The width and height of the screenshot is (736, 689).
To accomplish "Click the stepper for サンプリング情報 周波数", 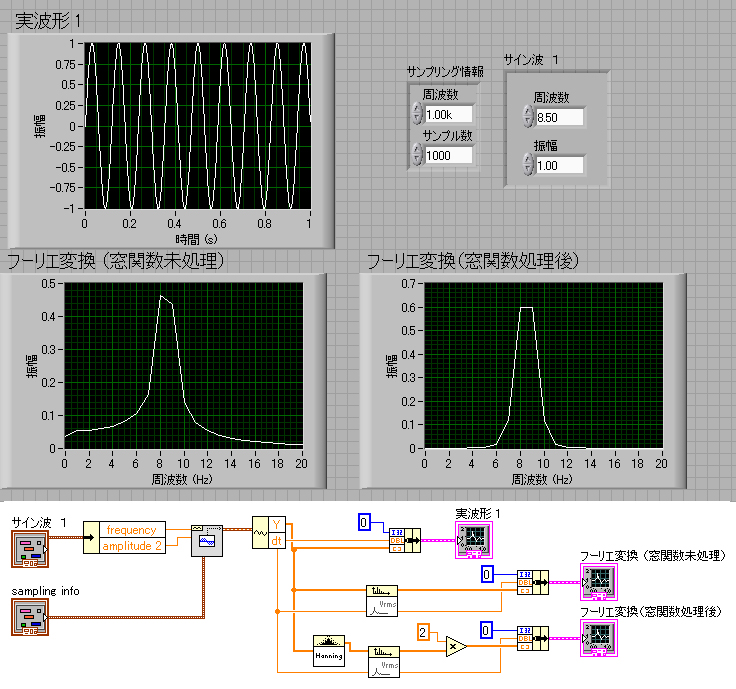I will click(x=417, y=114).
